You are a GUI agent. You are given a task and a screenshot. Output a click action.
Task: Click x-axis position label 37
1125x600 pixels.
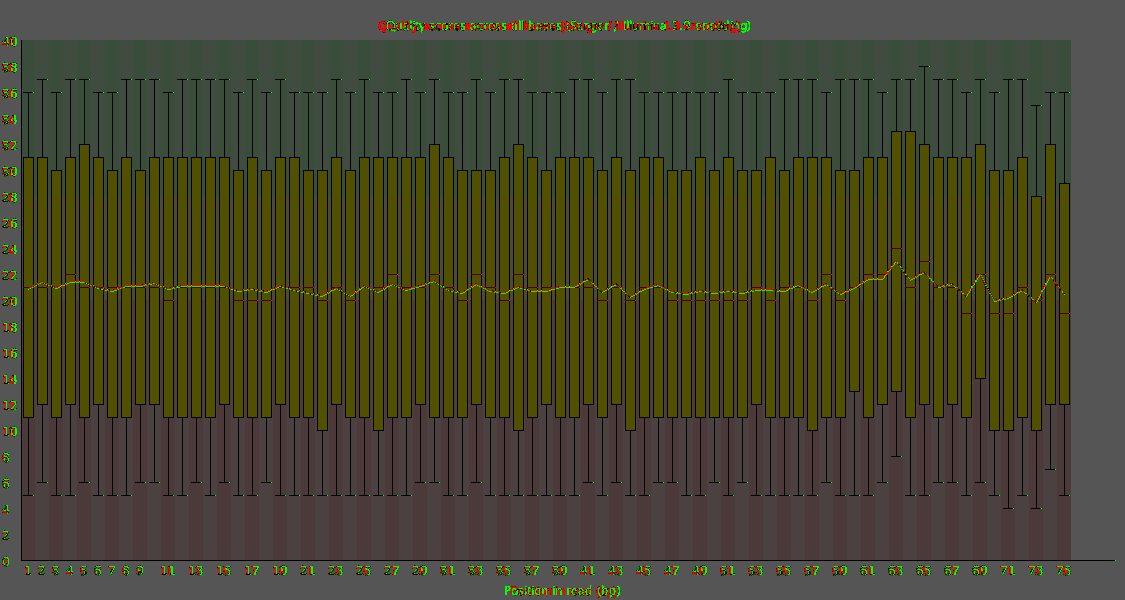532,571
